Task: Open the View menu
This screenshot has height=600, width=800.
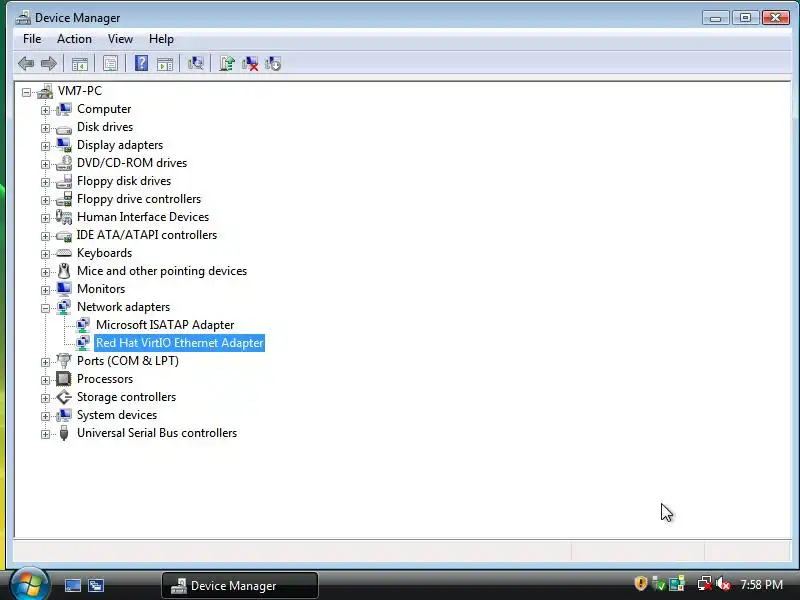Action: 120,39
